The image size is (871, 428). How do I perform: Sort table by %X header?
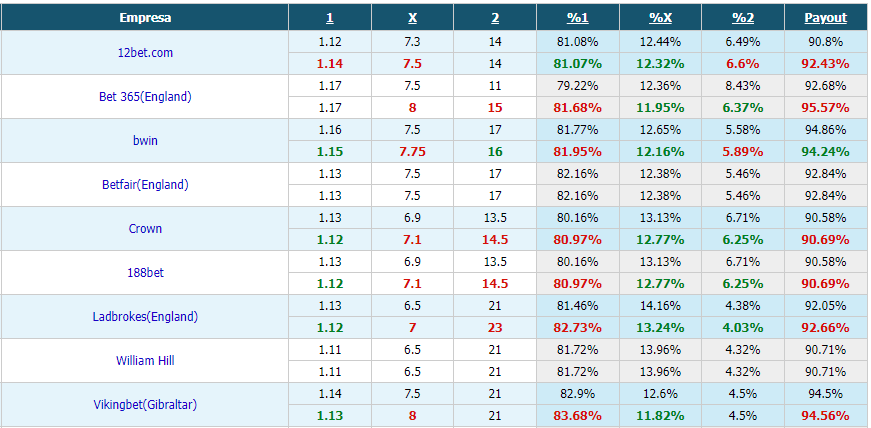(660, 18)
